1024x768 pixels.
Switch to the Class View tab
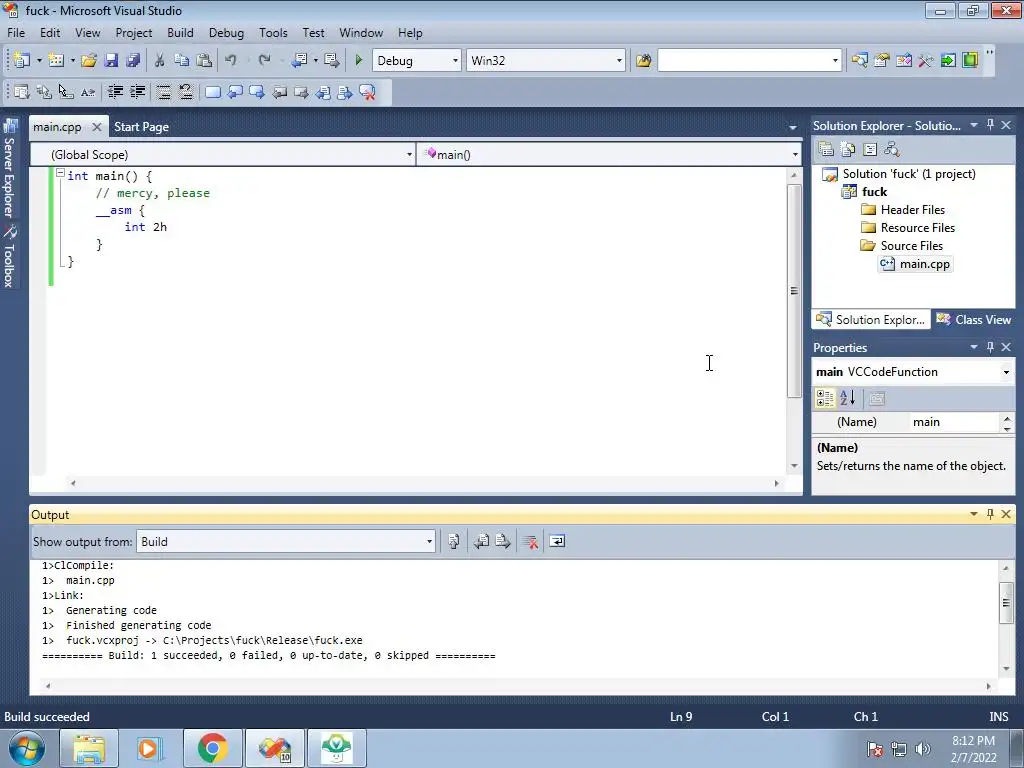pyautogui.click(x=974, y=319)
